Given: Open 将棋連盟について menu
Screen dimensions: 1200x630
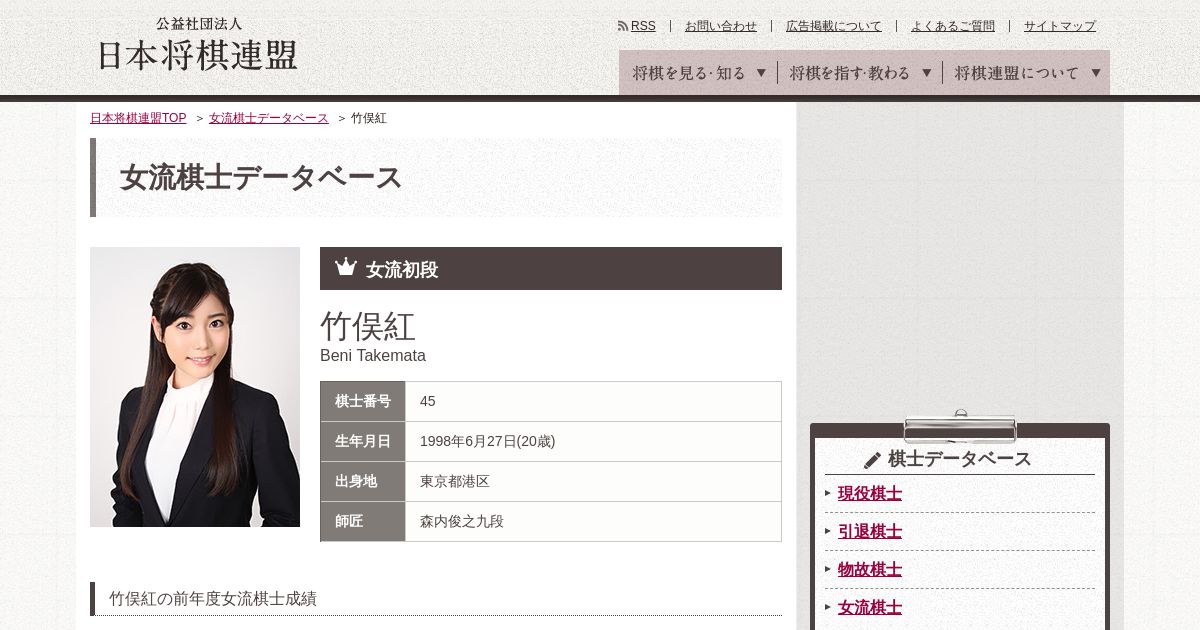Looking at the screenshot, I should [1027, 73].
